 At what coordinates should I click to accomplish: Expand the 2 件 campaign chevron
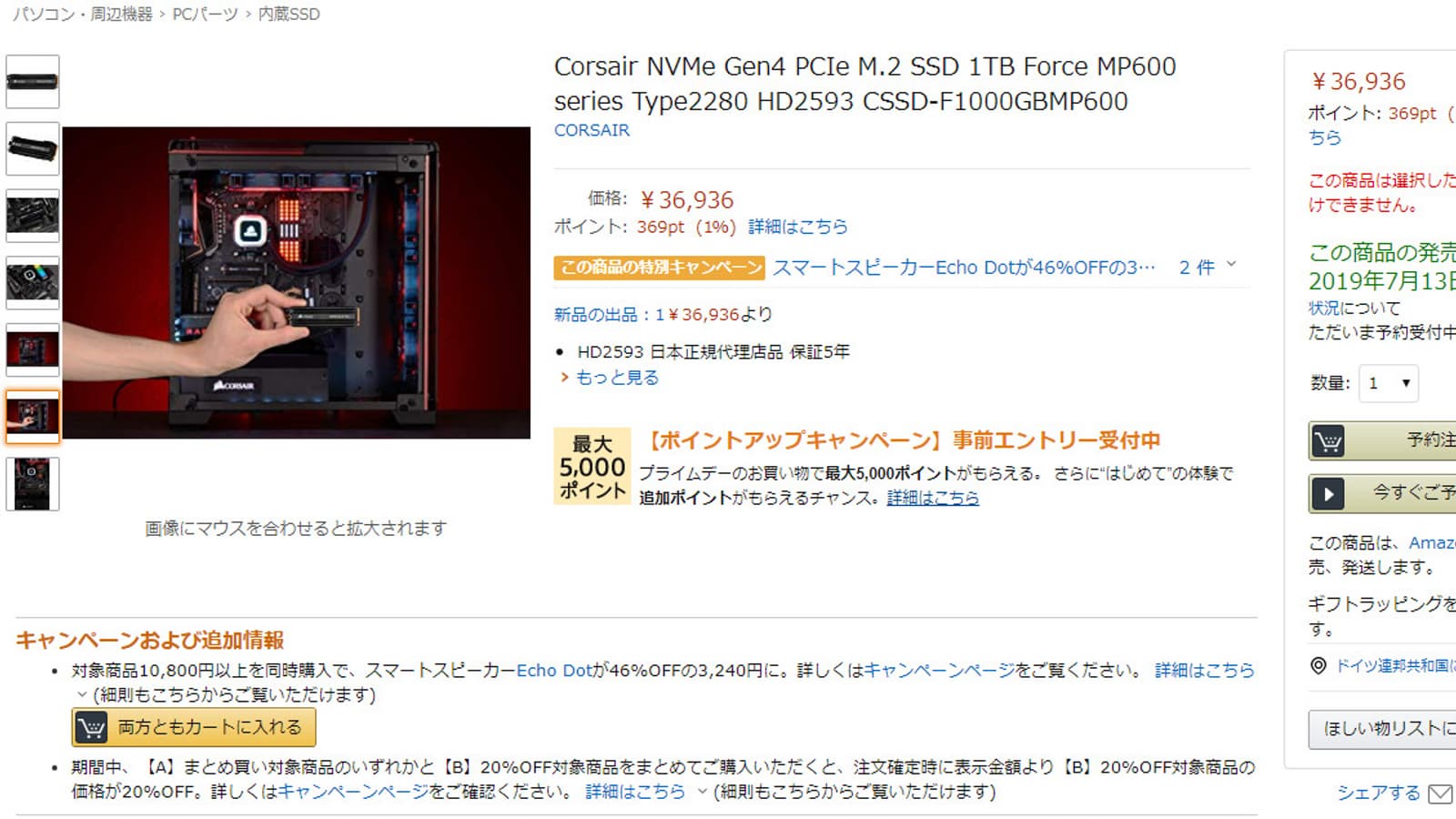[x=1231, y=265]
